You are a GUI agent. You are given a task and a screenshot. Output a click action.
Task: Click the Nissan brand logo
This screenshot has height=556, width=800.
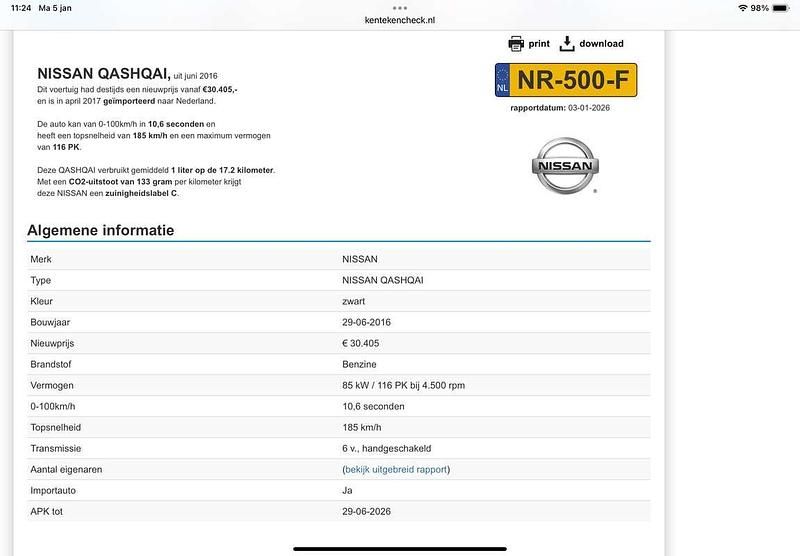[x=564, y=166]
